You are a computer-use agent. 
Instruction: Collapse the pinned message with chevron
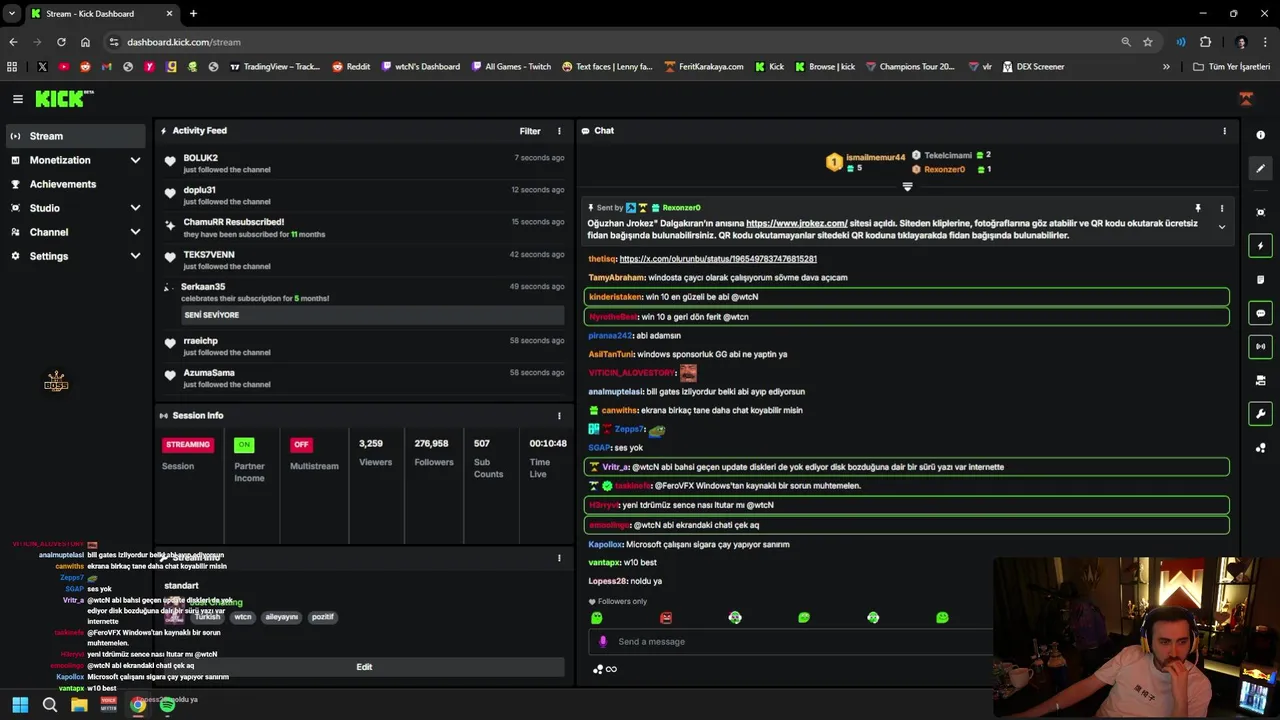[1221, 227]
